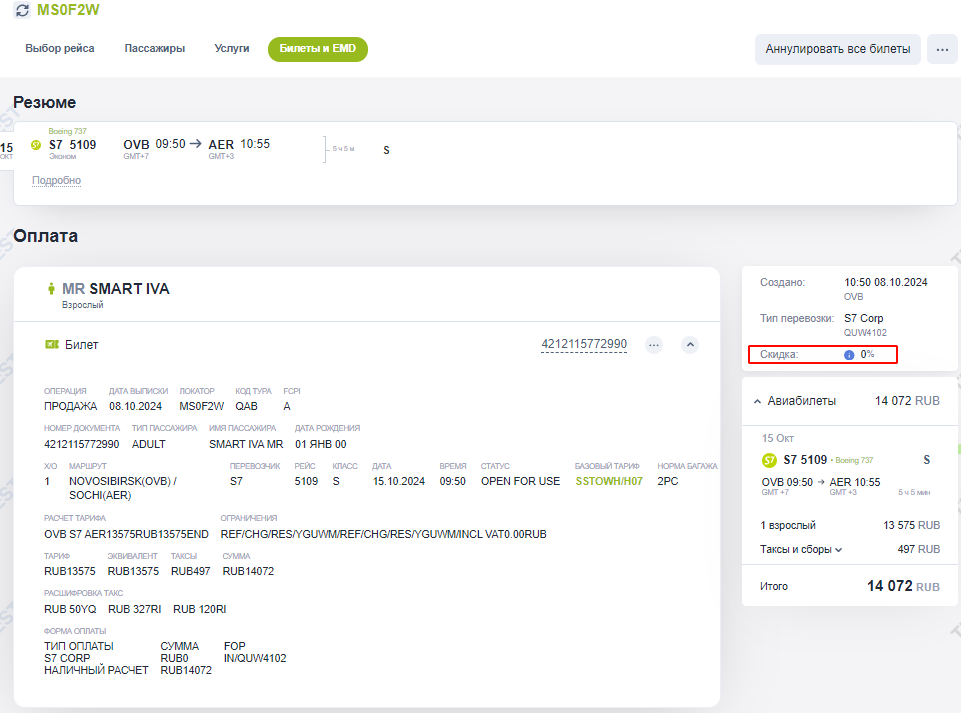Click the fare calculation OVB S7 AER13575RUB13575END
Viewport: 961px width, 713px height.
pyautogui.click(x=126, y=535)
